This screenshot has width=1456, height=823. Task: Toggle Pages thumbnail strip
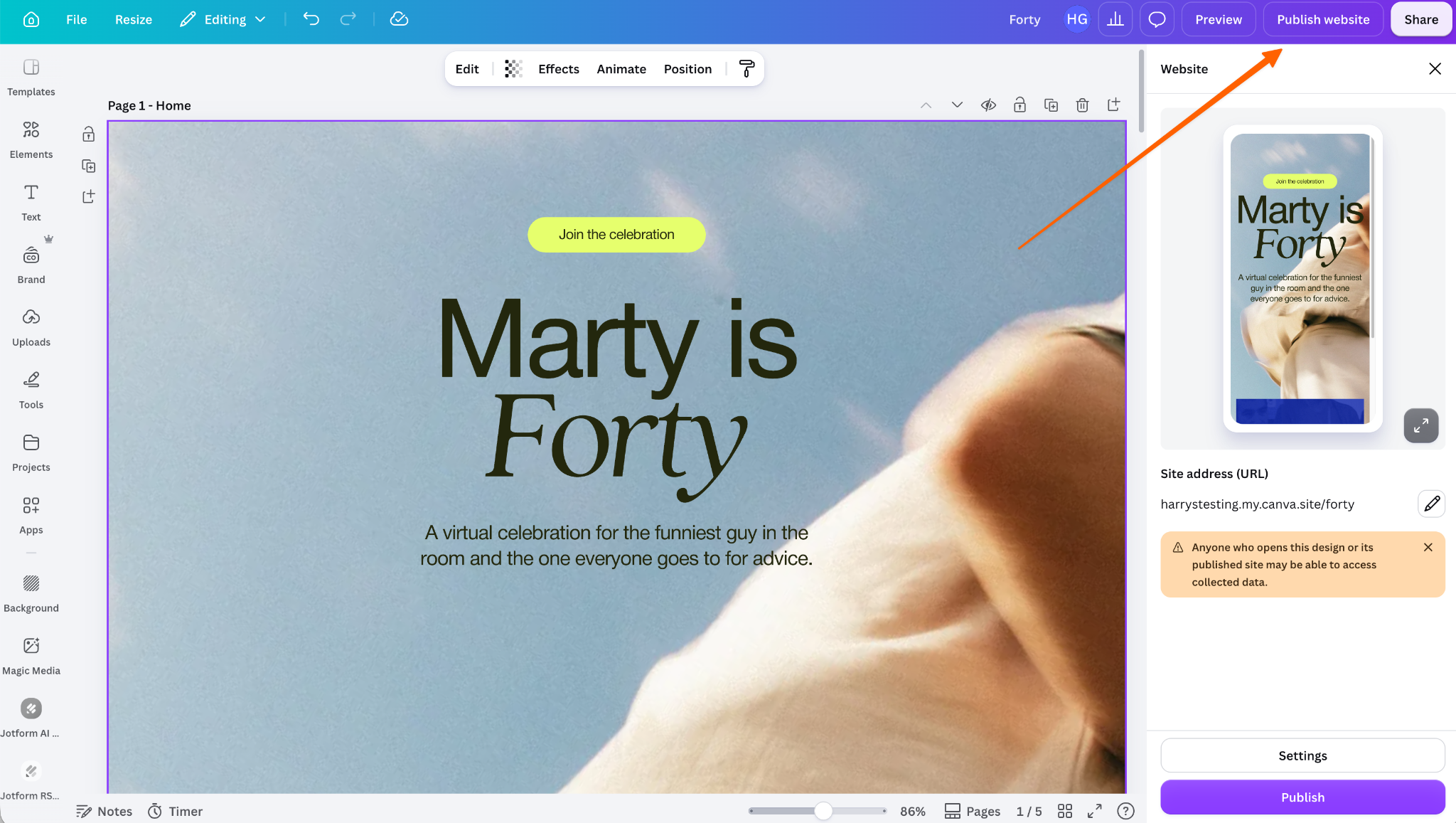tap(972, 811)
